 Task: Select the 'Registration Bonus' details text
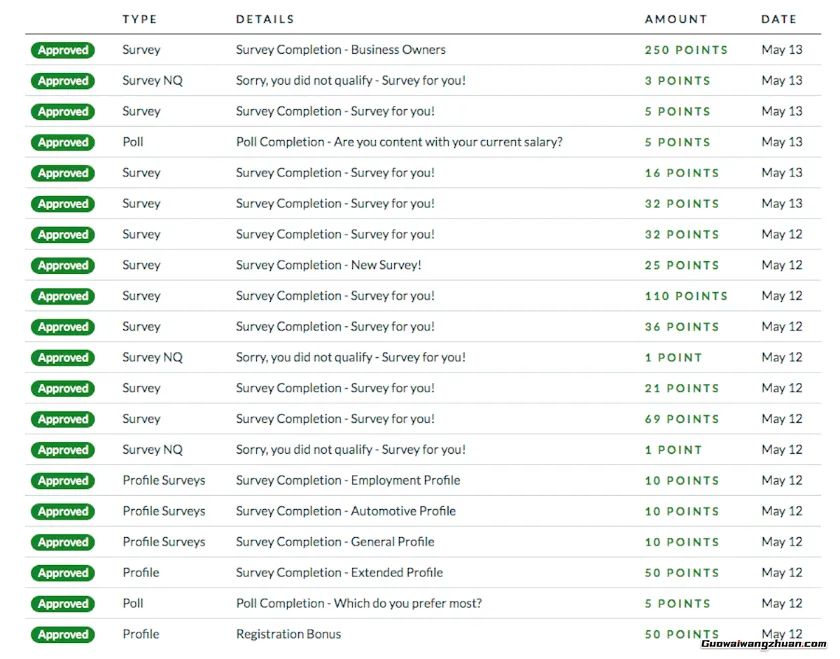pyautogui.click(x=288, y=635)
